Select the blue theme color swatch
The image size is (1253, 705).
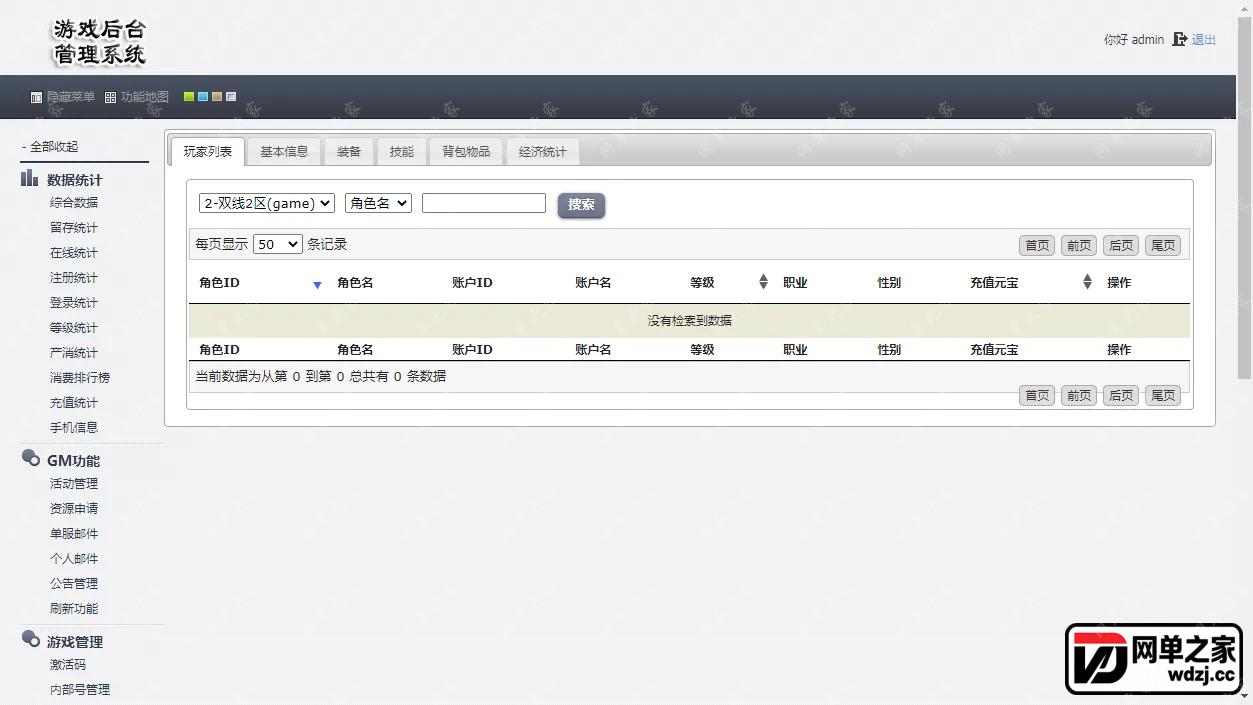[x=203, y=97]
